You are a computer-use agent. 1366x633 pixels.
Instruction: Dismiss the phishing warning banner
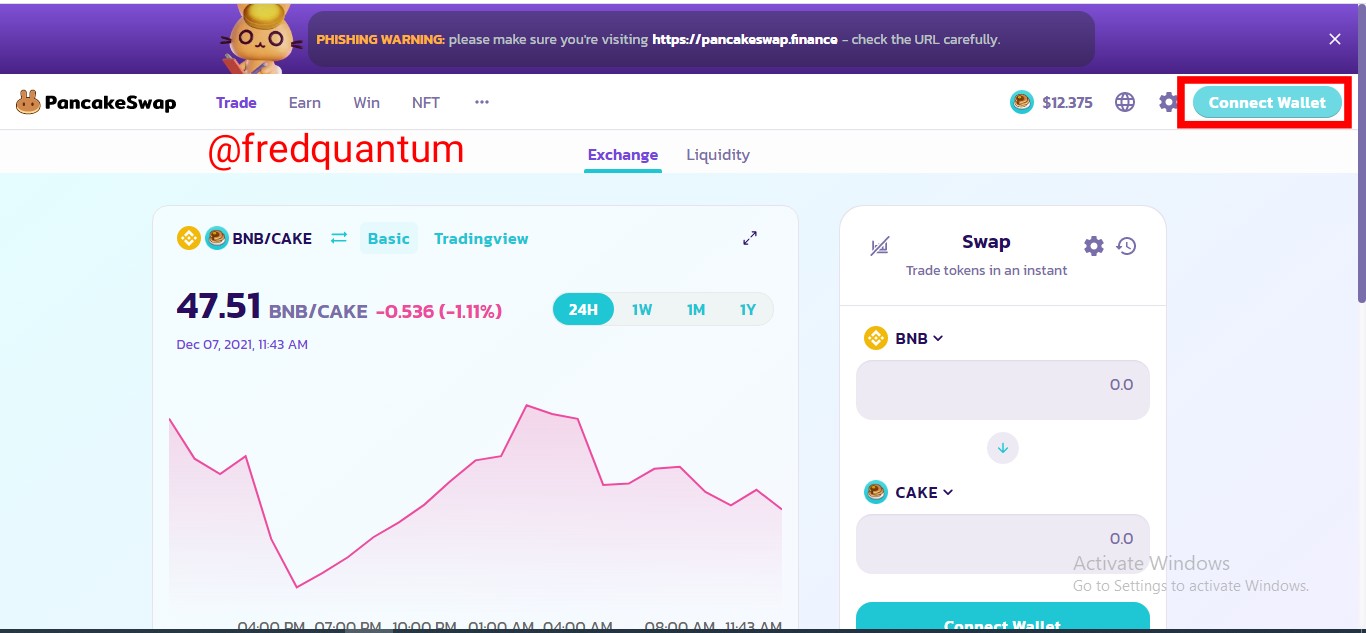pos(1335,39)
